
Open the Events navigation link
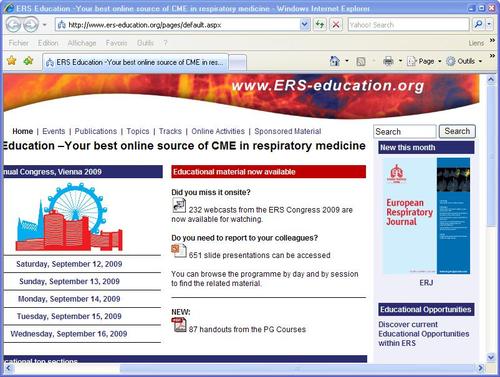coord(54,131)
